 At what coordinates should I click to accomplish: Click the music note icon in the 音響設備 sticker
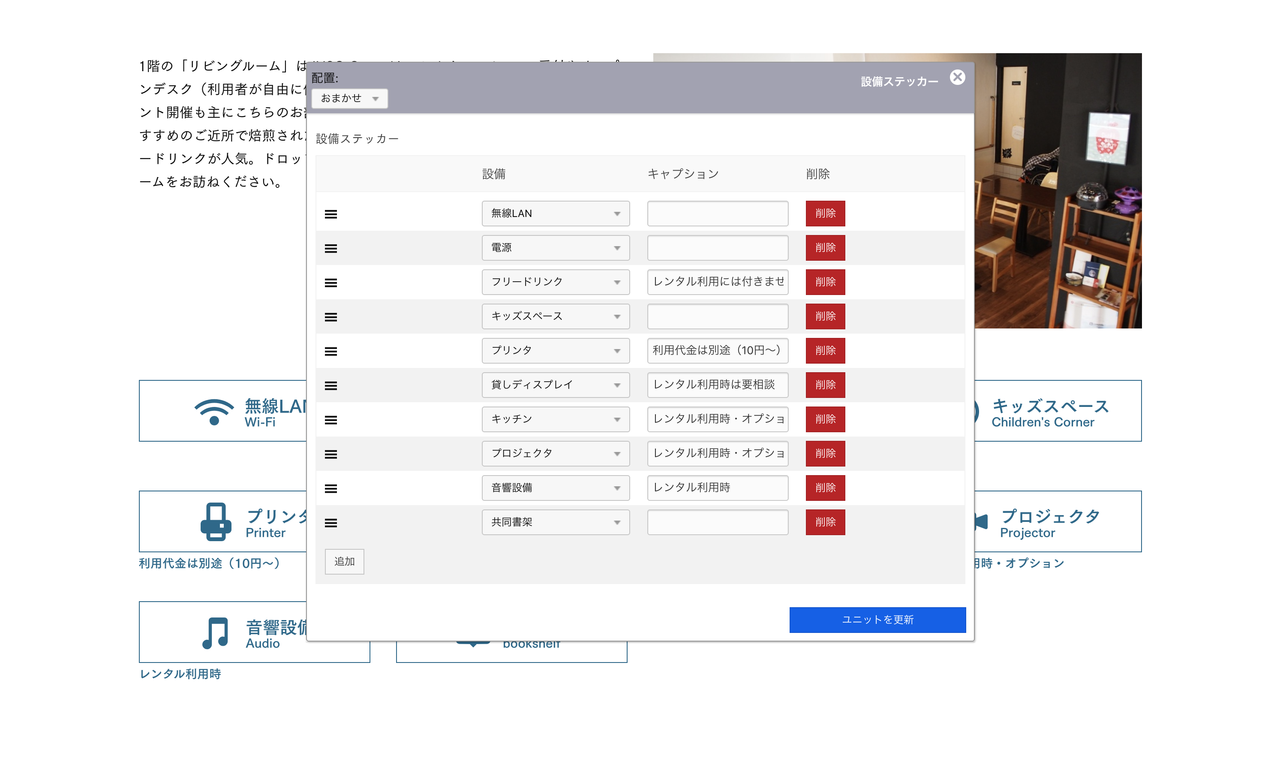tap(215, 632)
